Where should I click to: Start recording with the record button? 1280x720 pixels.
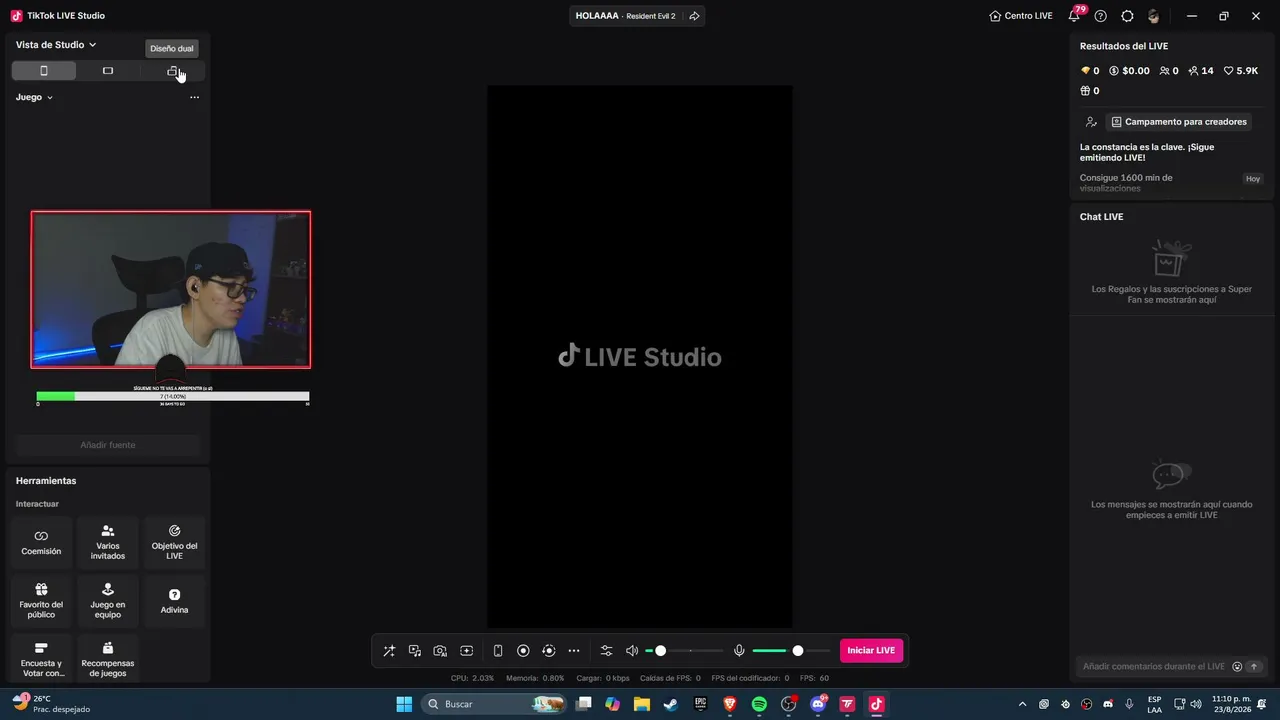(523, 651)
